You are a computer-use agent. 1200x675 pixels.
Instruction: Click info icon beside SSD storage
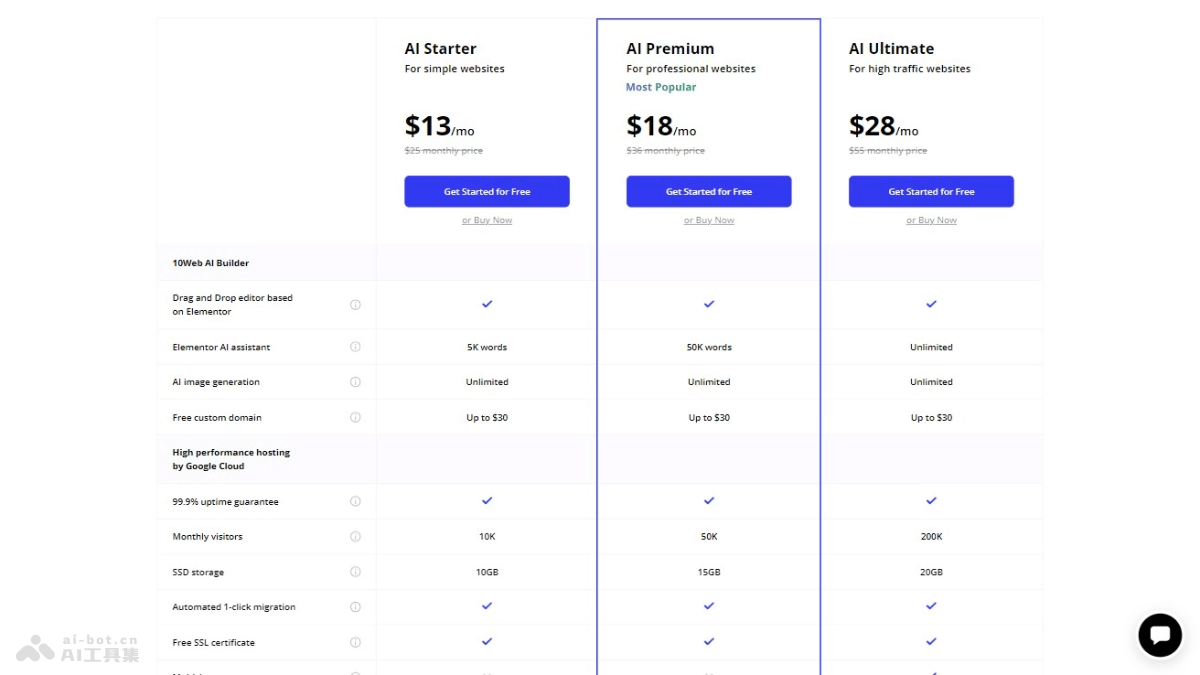click(355, 572)
